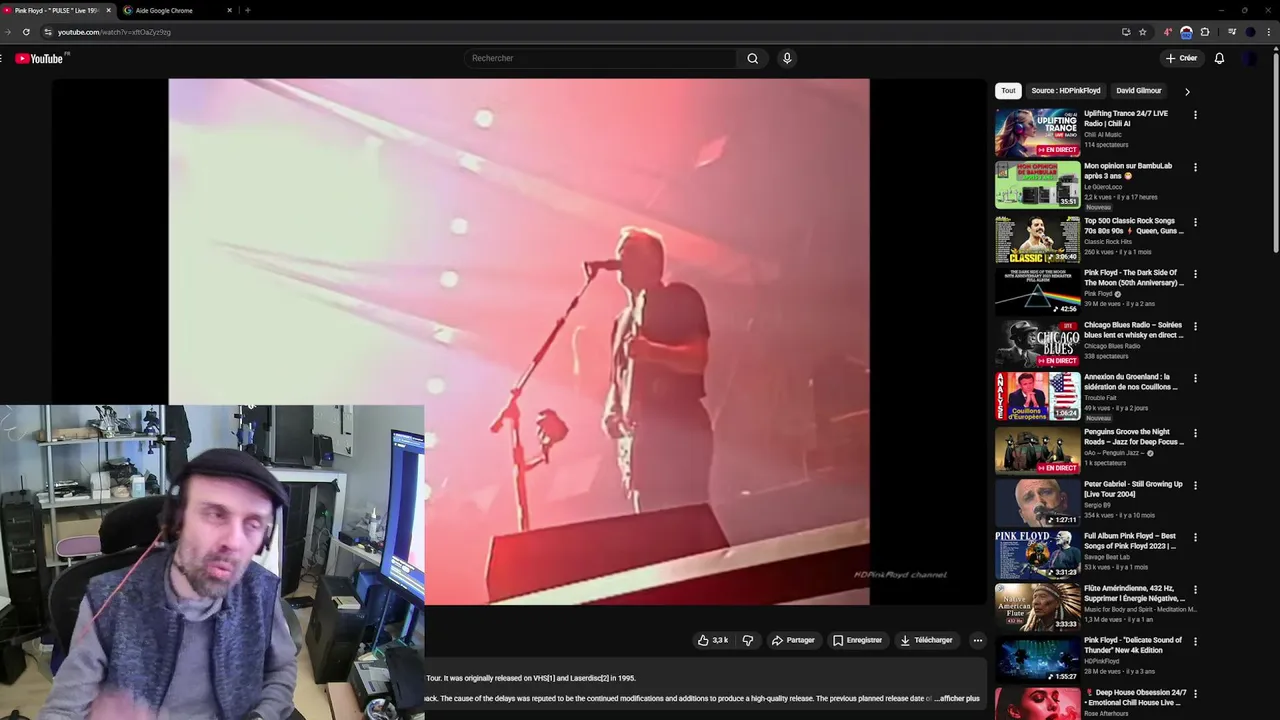Open options for Flûte Amérindienne video
This screenshot has height=720, width=1280.
point(1195,589)
